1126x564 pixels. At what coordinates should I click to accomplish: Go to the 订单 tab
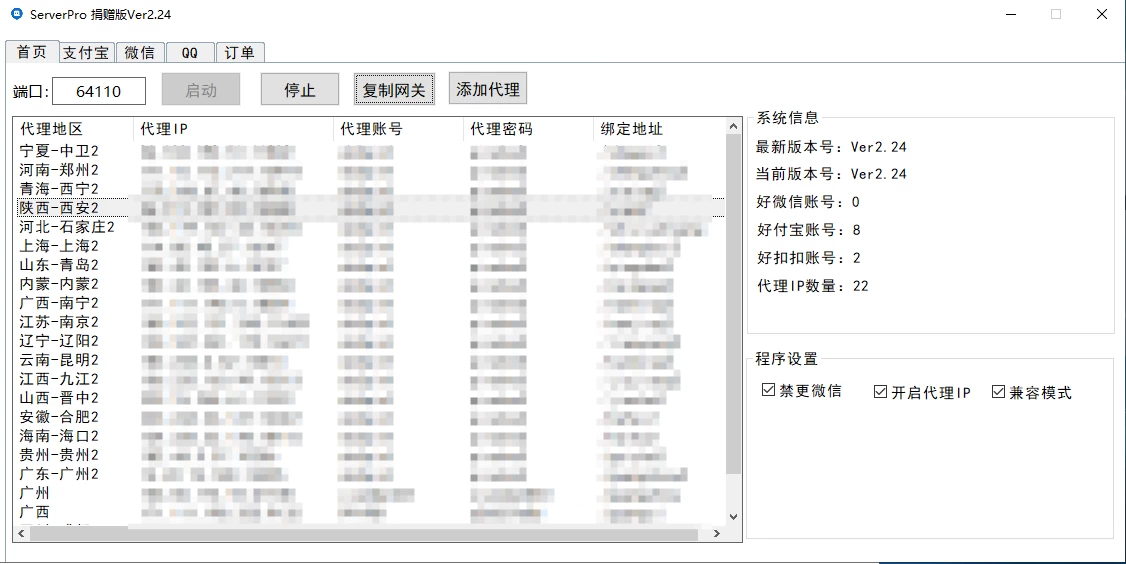click(239, 53)
